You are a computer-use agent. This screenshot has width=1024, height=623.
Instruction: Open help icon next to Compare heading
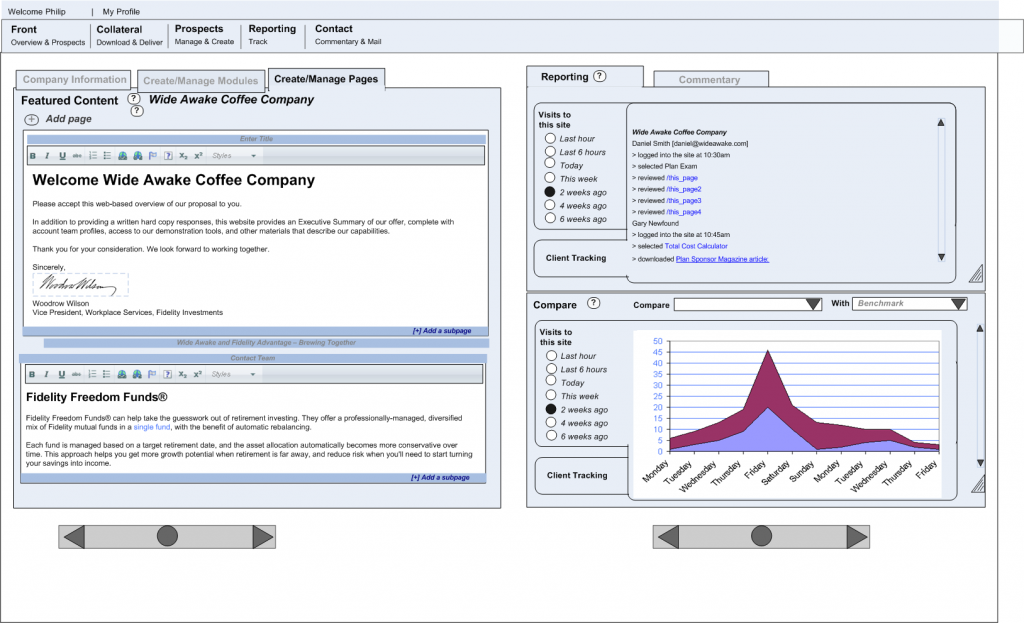(x=593, y=304)
